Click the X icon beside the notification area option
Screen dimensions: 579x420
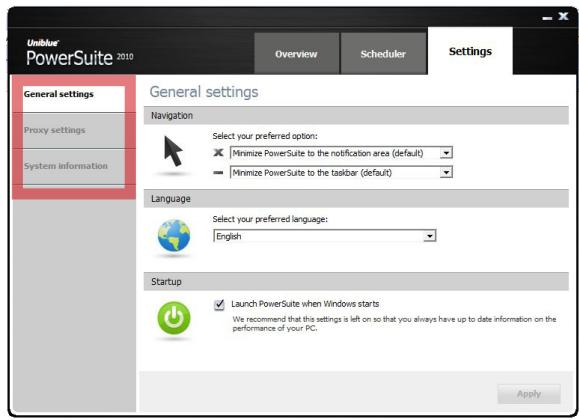[219, 152]
